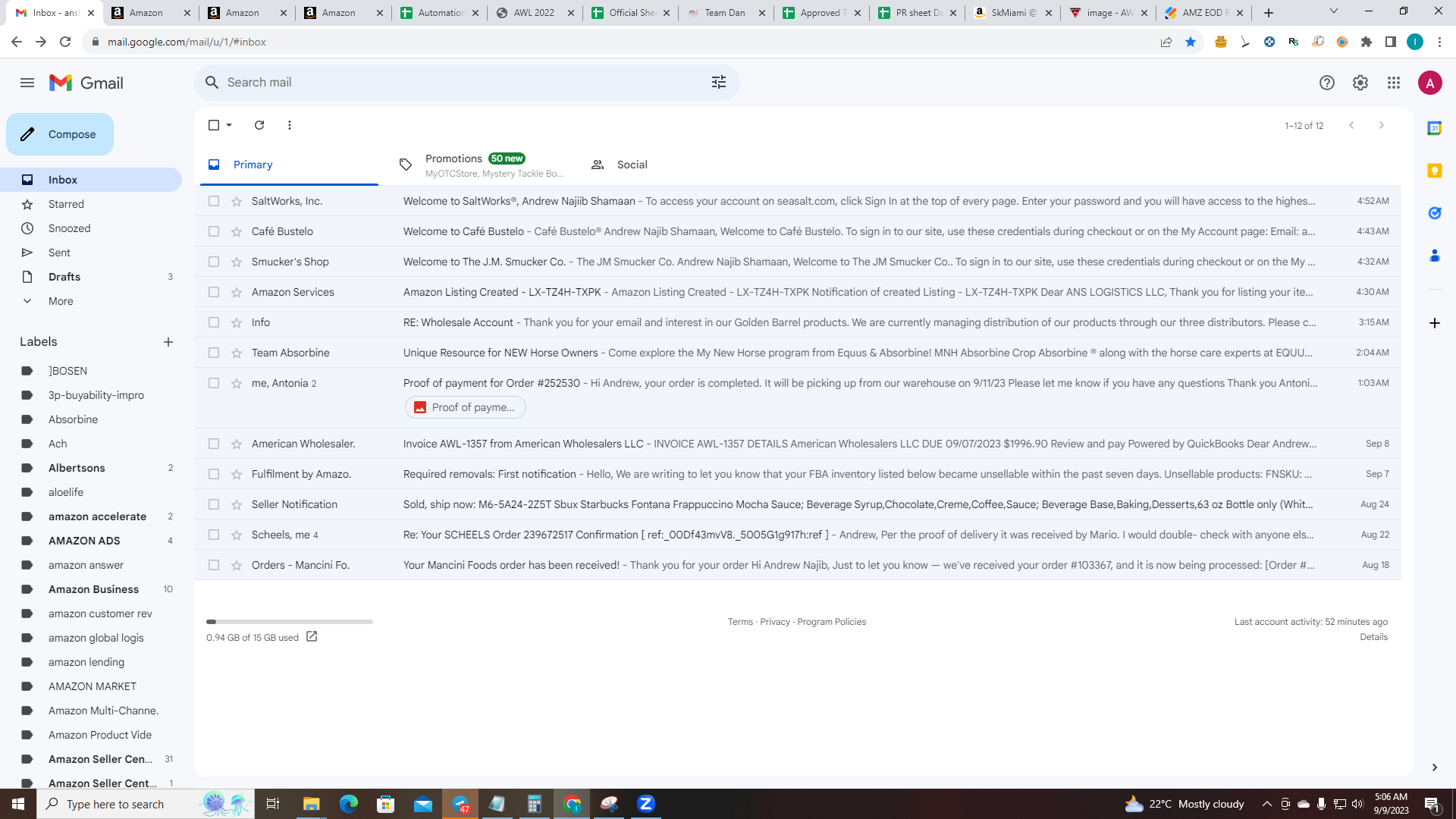This screenshot has height=819, width=1456.
Task: Select the Smucker's Shop email checkbox
Action: point(214,262)
